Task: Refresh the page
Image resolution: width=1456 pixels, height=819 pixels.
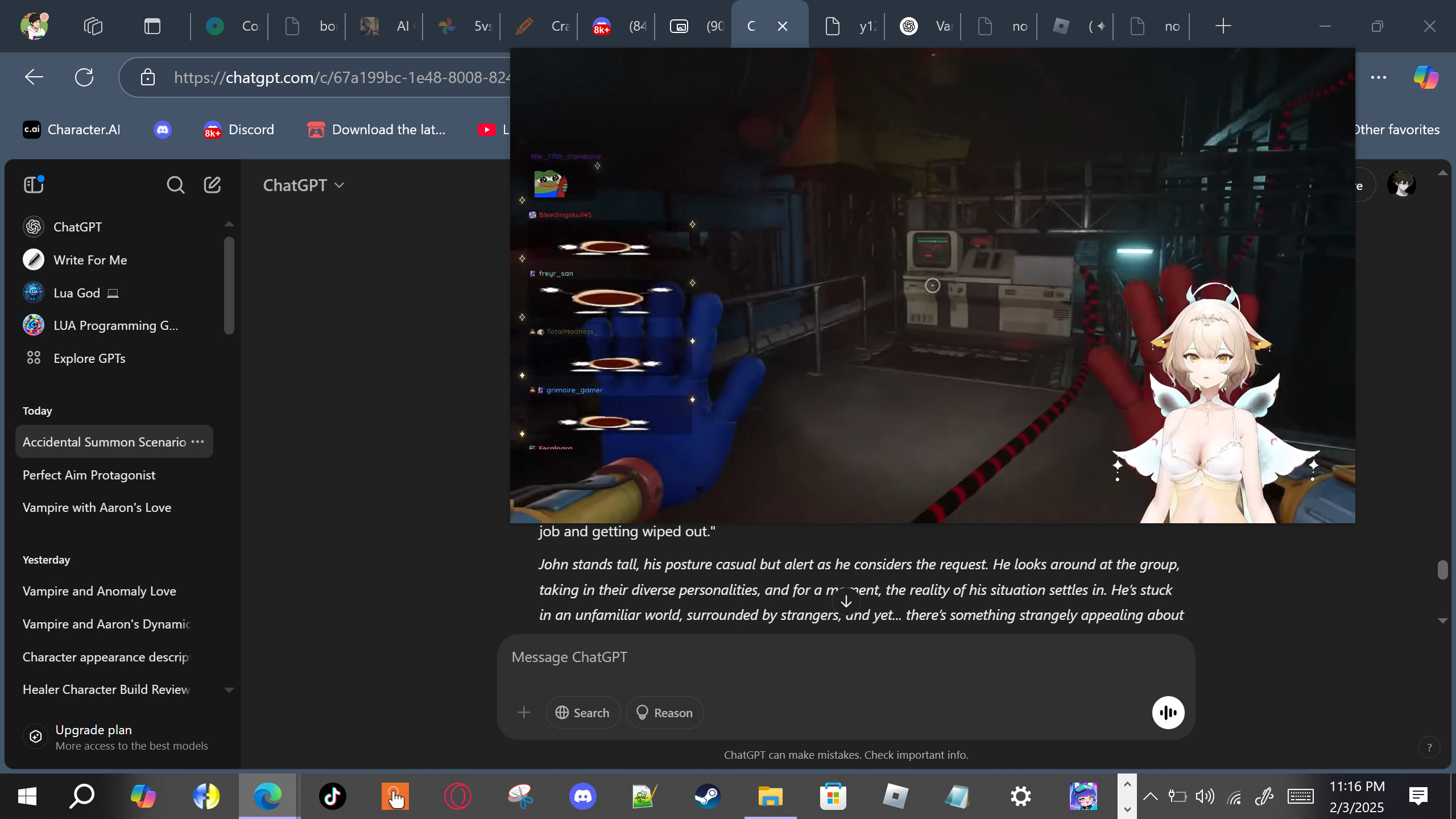Action: click(84, 77)
